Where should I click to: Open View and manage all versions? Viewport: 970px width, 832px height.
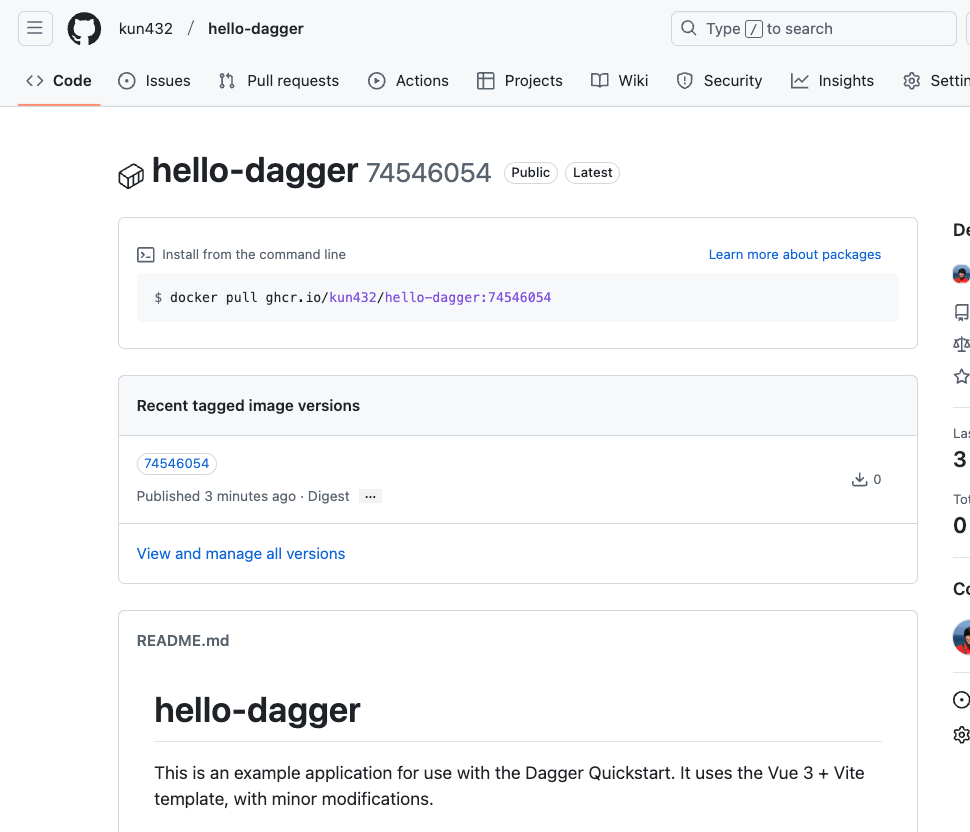click(x=241, y=554)
